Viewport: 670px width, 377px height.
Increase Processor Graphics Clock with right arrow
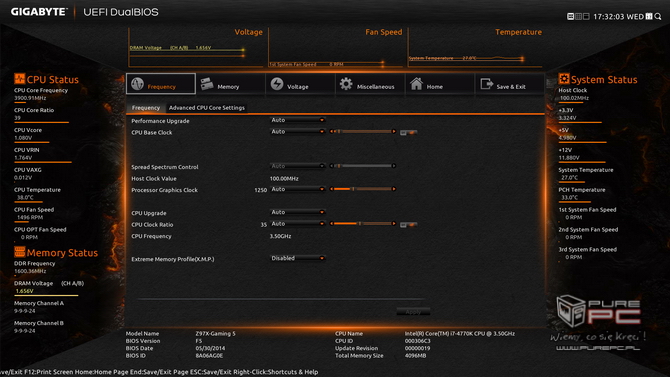click(394, 189)
